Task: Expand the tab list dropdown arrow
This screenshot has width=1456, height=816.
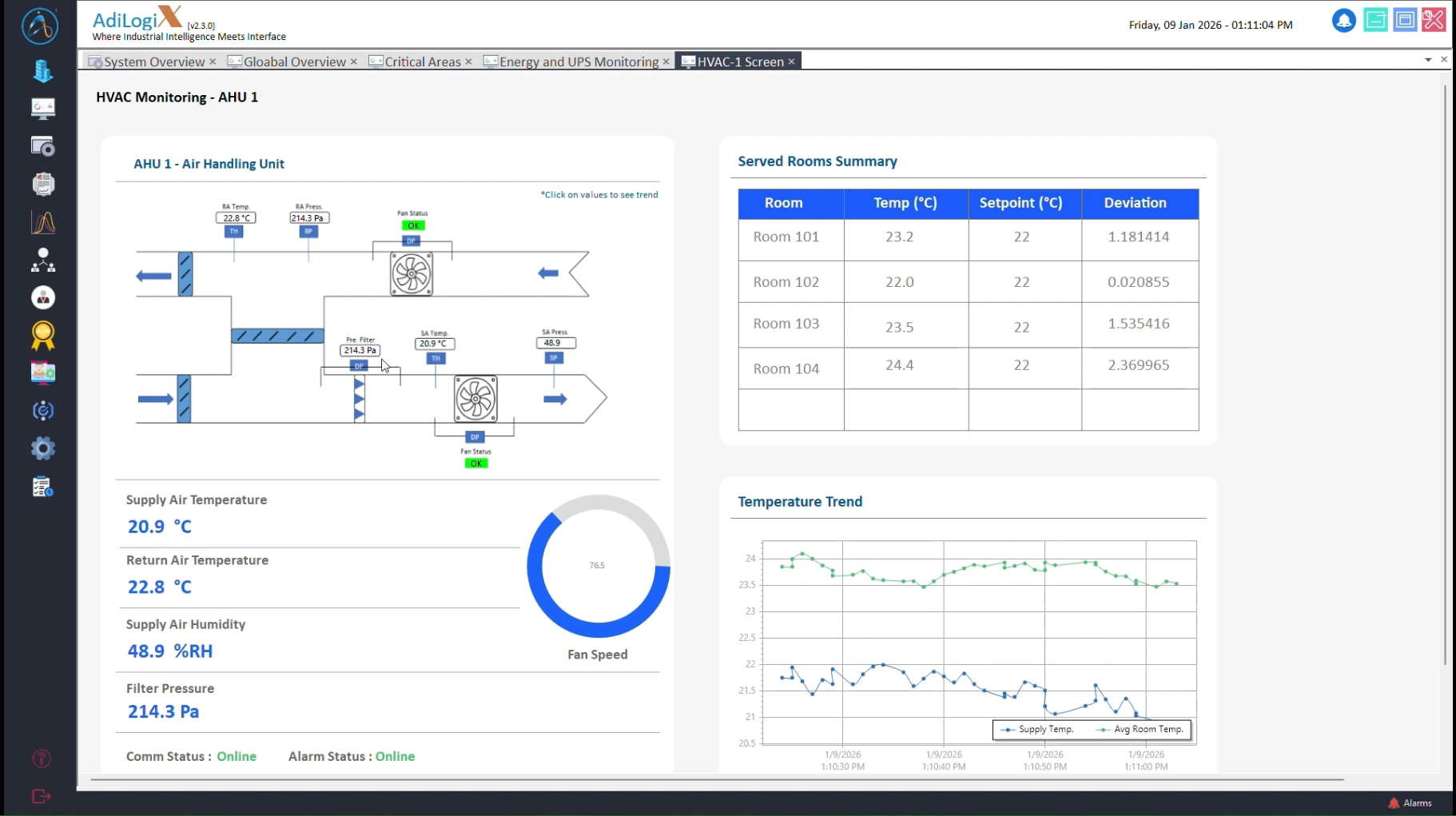Action: pyautogui.click(x=1427, y=60)
